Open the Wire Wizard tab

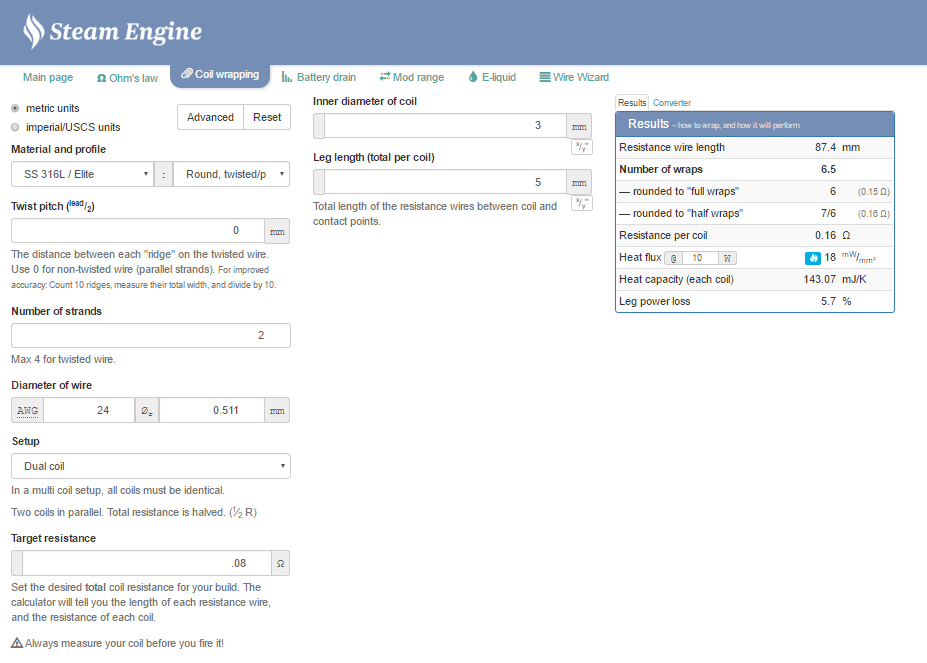[574, 77]
